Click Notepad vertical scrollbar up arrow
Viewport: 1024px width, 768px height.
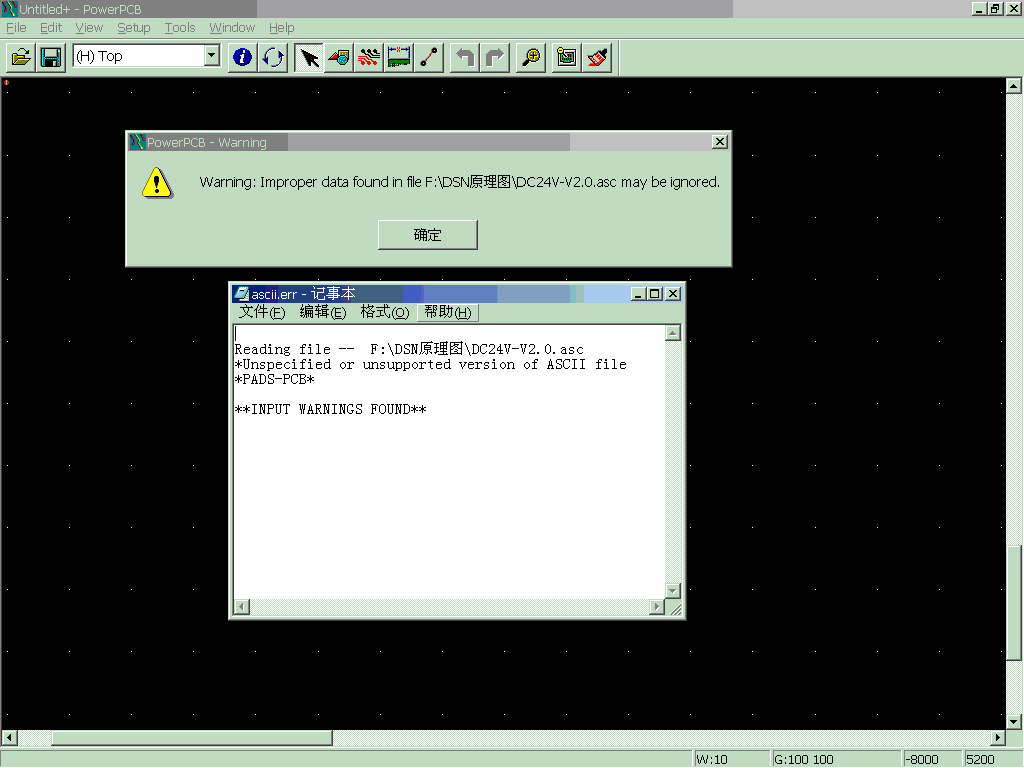673,333
